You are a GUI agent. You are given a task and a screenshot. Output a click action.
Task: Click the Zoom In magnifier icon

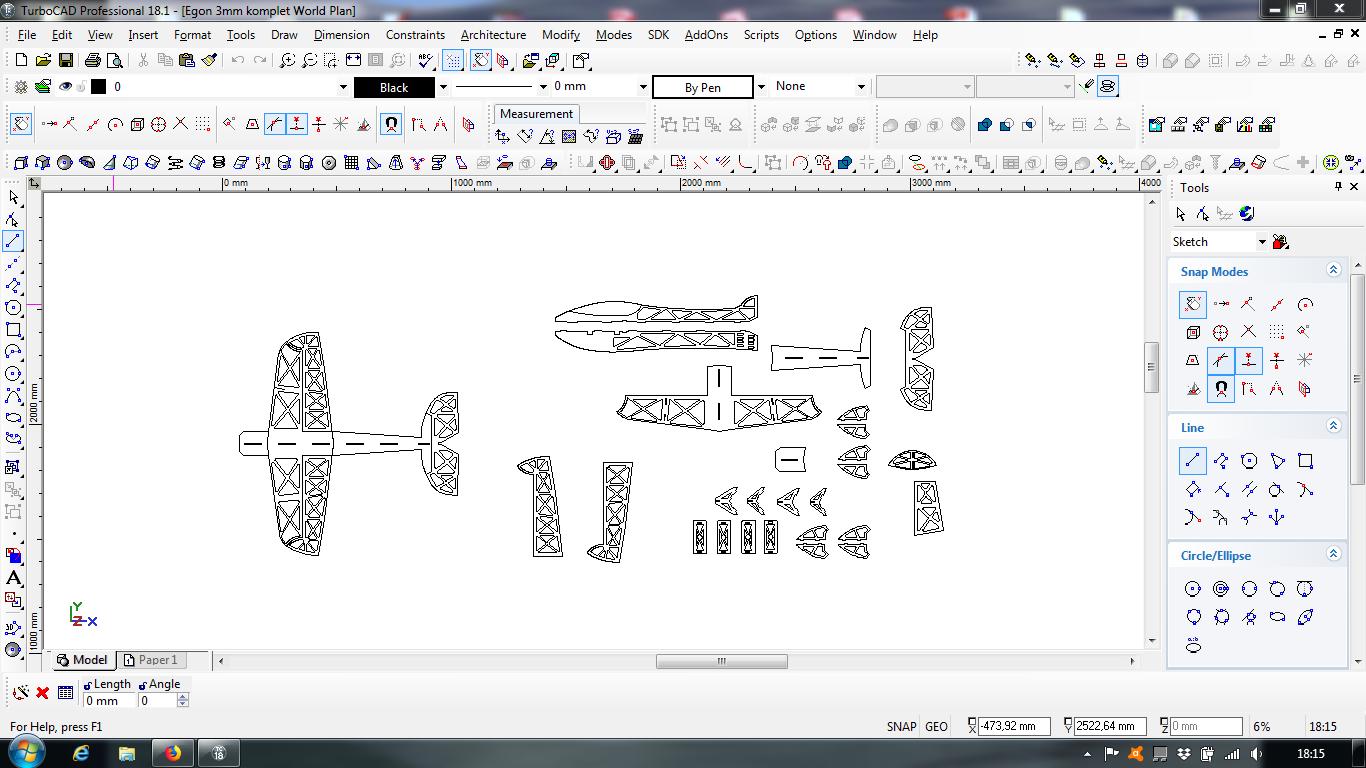287,61
